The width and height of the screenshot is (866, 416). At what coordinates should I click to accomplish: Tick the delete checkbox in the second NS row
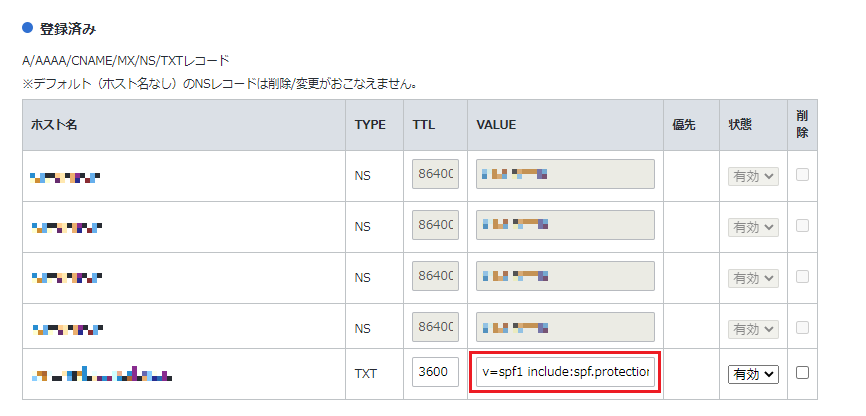[802, 226]
